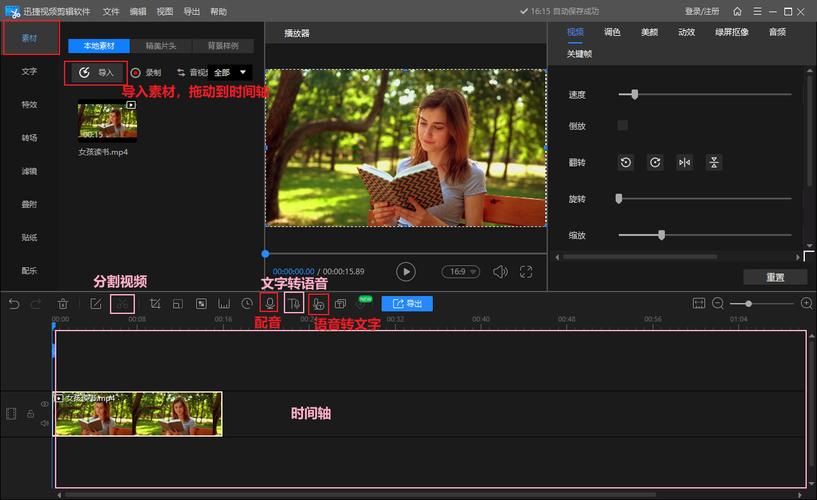817x500 pixels.
Task: Flip the video horizontally
Action: 684,162
